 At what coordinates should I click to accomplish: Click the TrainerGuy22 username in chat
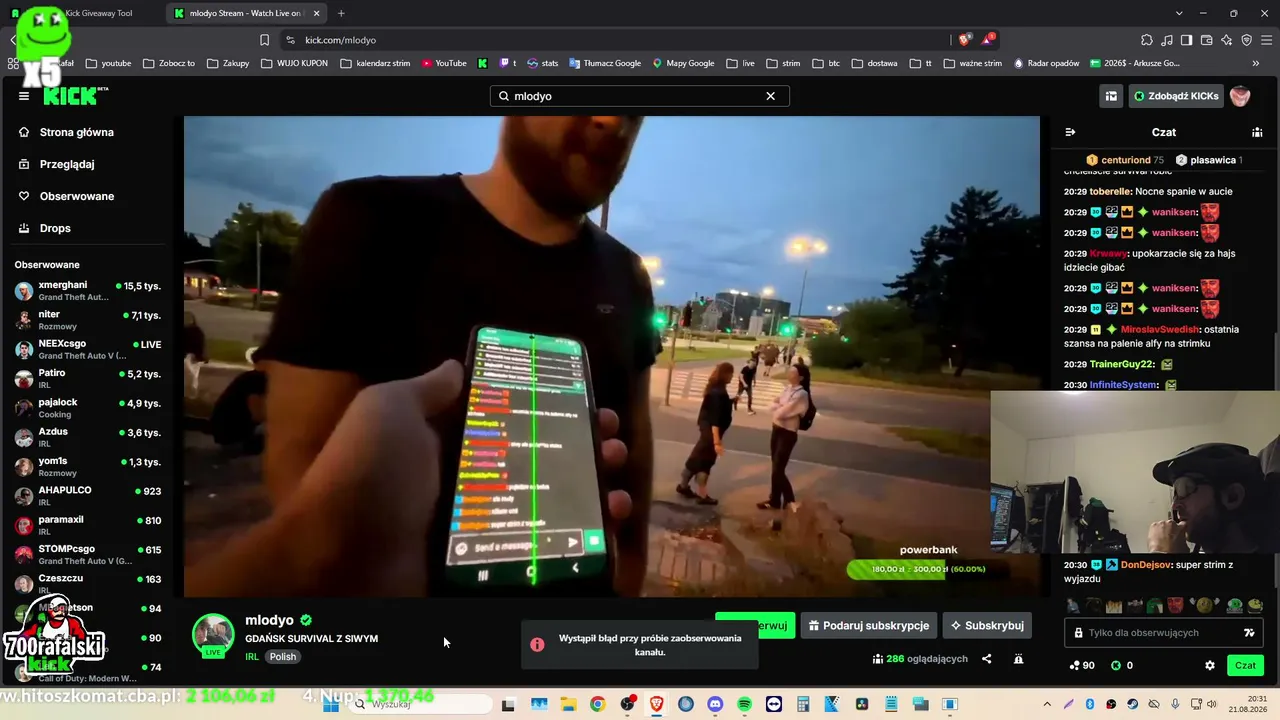(x=1122, y=365)
